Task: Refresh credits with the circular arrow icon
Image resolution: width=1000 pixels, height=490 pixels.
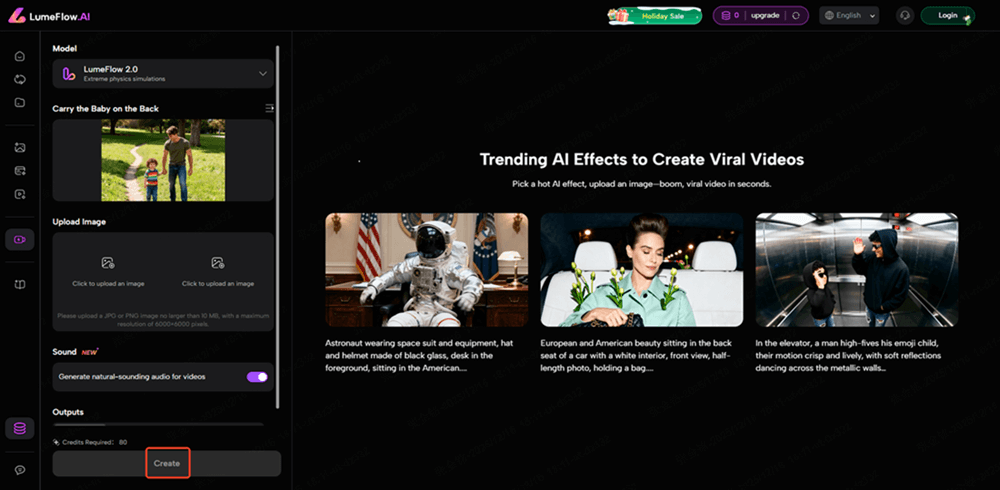Action: (x=795, y=15)
